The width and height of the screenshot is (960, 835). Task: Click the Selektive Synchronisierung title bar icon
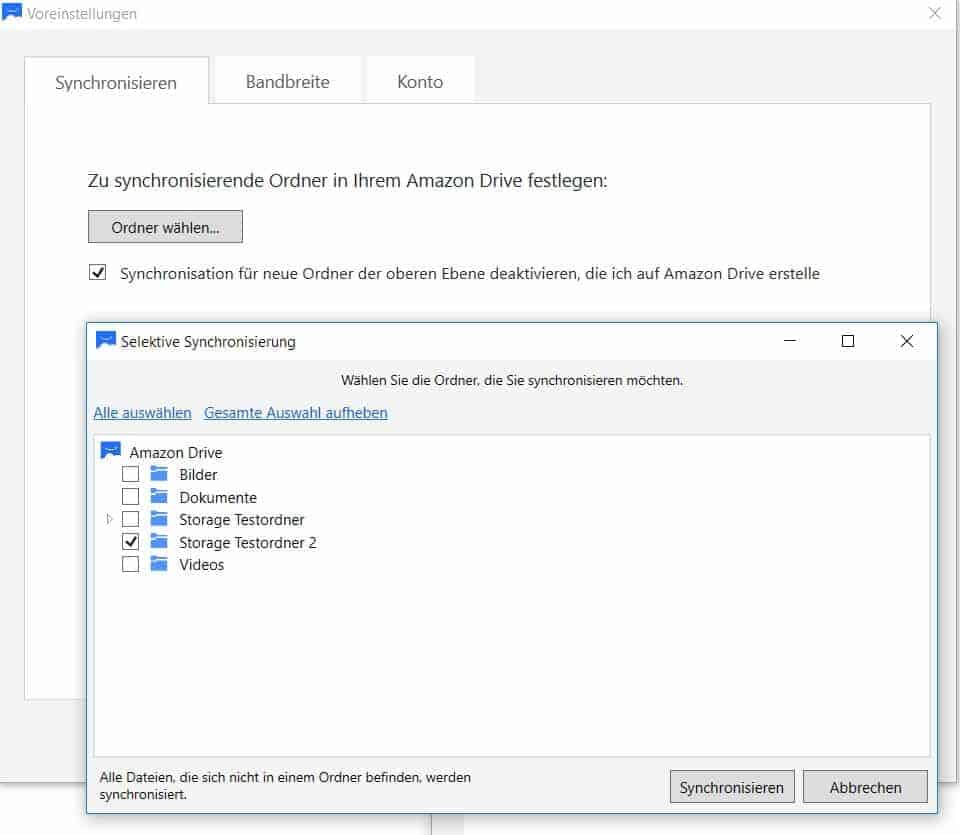[x=106, y=340]
